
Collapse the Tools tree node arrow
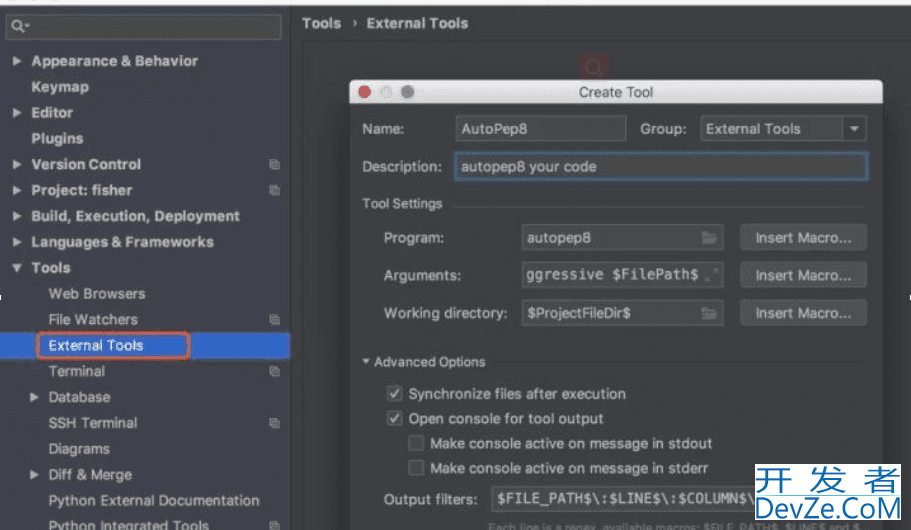click(17, 267)
